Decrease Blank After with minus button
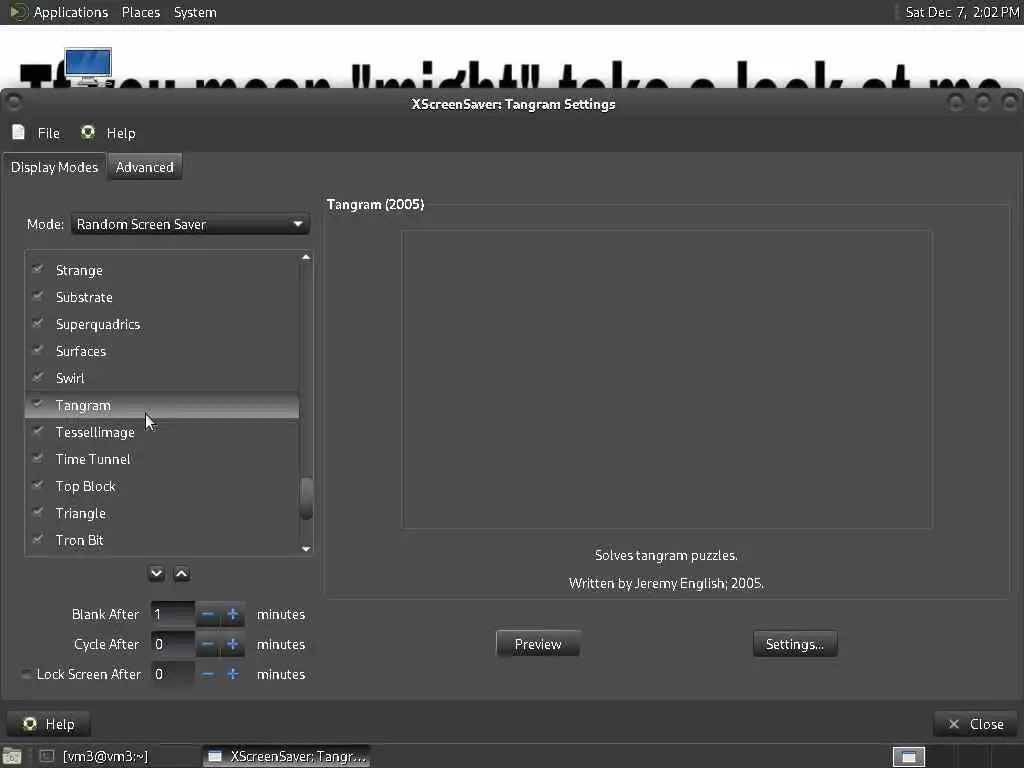The height and width of the screenshot is (768, 1024). click(x=208, y=615)
